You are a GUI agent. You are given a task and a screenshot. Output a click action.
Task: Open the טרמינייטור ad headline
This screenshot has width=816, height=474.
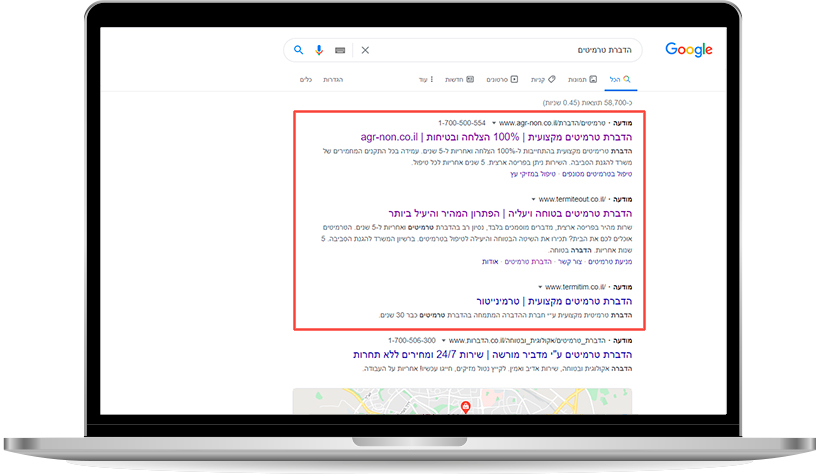554,301
